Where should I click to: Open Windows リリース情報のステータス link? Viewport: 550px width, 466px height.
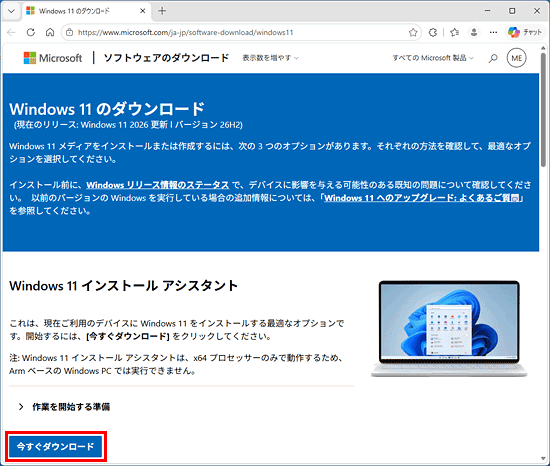pyautogui.click(x=157, y=185)
